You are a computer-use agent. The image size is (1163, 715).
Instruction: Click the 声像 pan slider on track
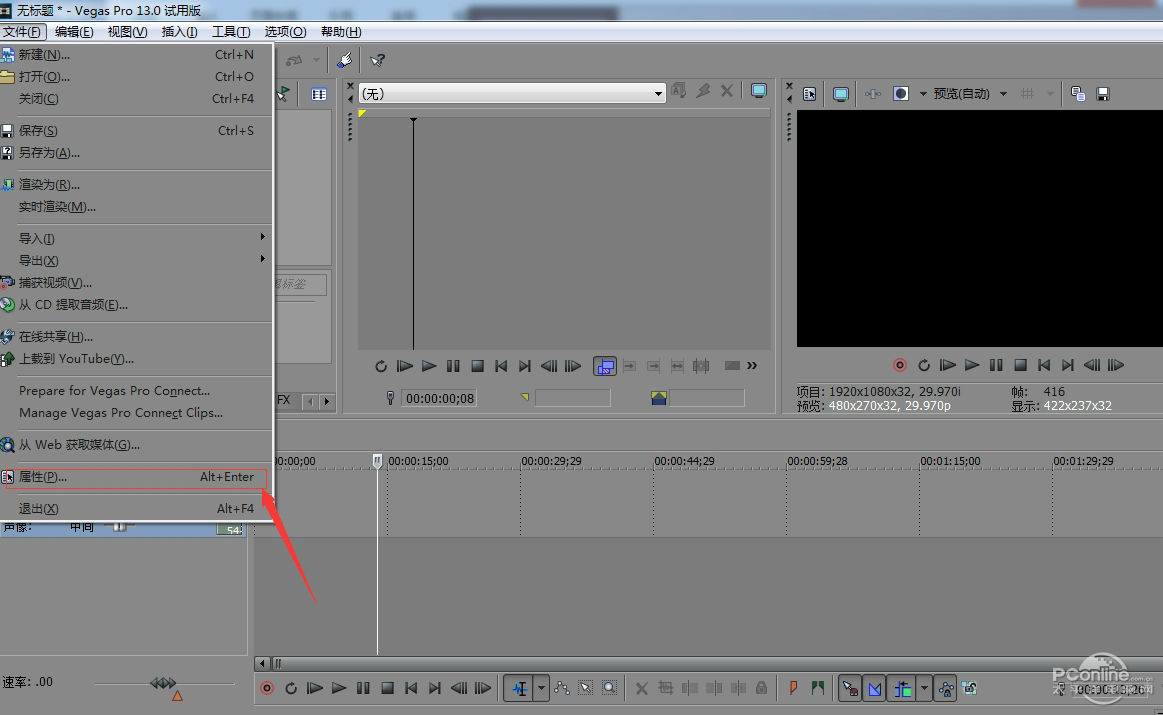point(119,527)
